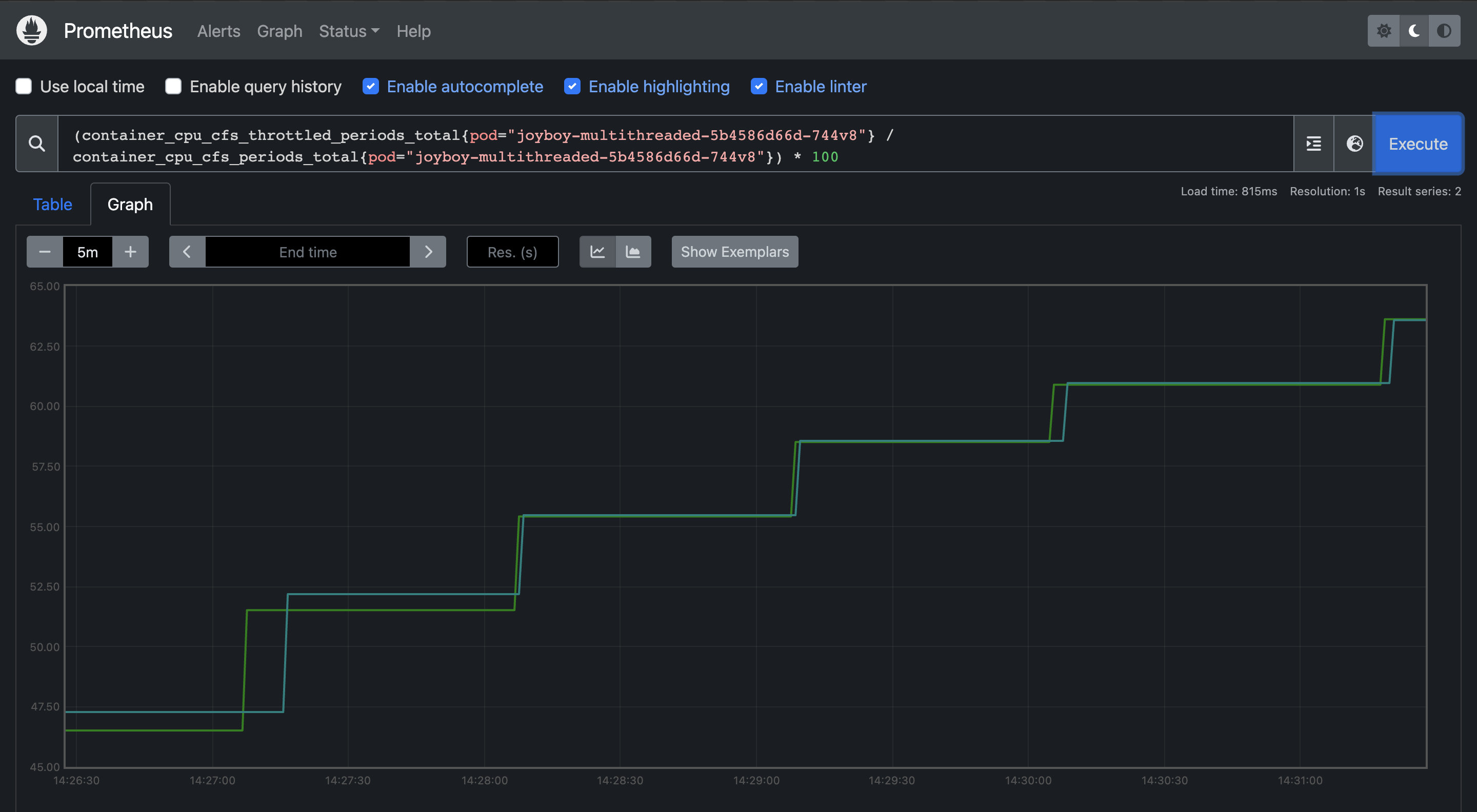Open the Status dropdown menu

[x=348, y=30]
